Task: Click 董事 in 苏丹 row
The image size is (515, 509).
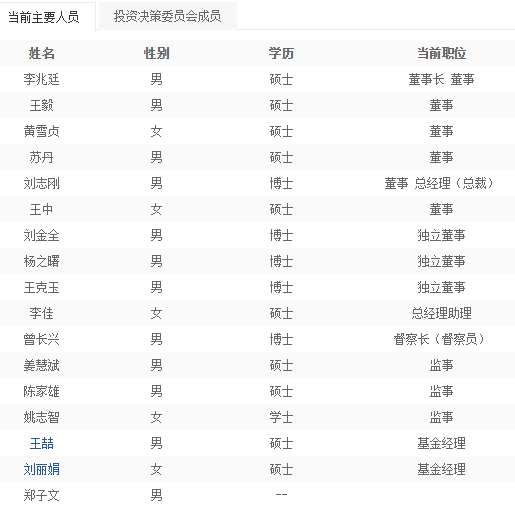Action: [442, 157]
